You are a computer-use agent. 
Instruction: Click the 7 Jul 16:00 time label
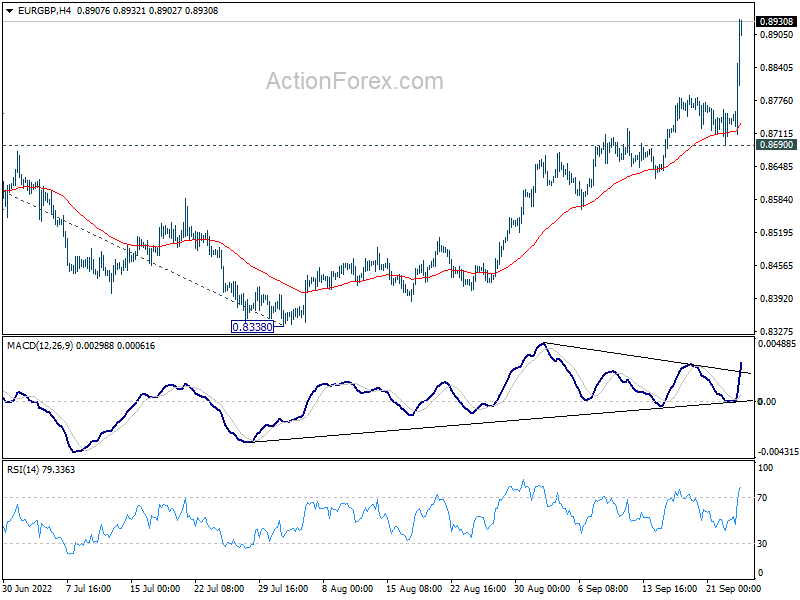tap(89, 589)
